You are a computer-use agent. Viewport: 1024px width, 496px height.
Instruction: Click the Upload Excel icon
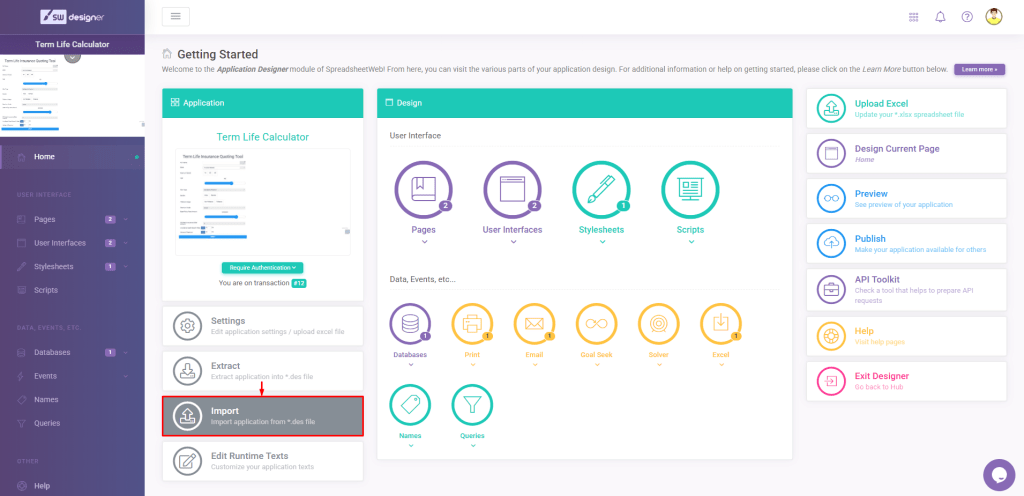pos(831,108)
